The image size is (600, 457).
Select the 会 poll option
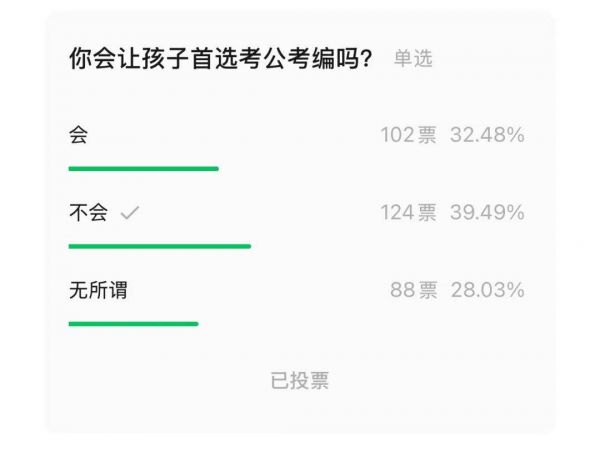tap(78, 135)
